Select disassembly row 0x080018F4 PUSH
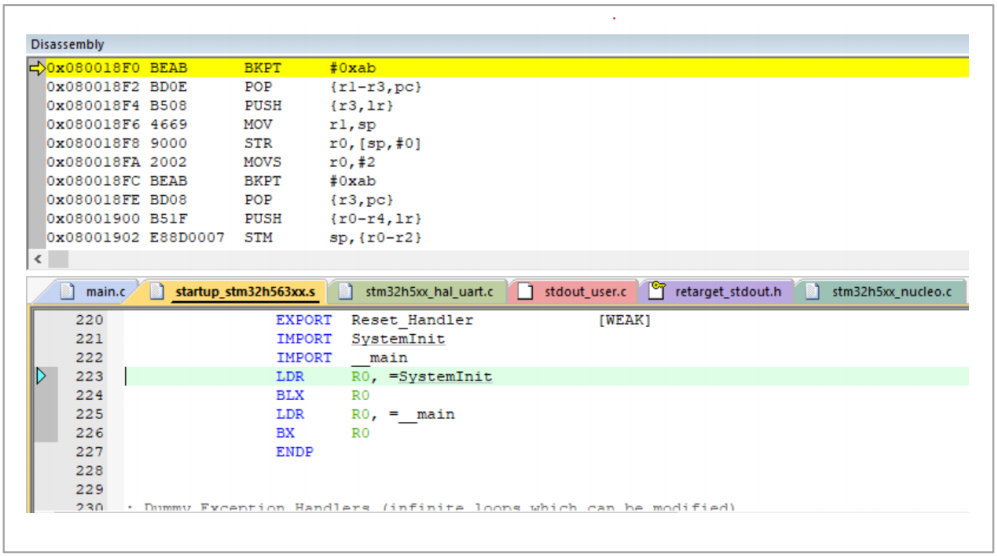The height and width of the screenshot is (556, 997). coord(507,106)
